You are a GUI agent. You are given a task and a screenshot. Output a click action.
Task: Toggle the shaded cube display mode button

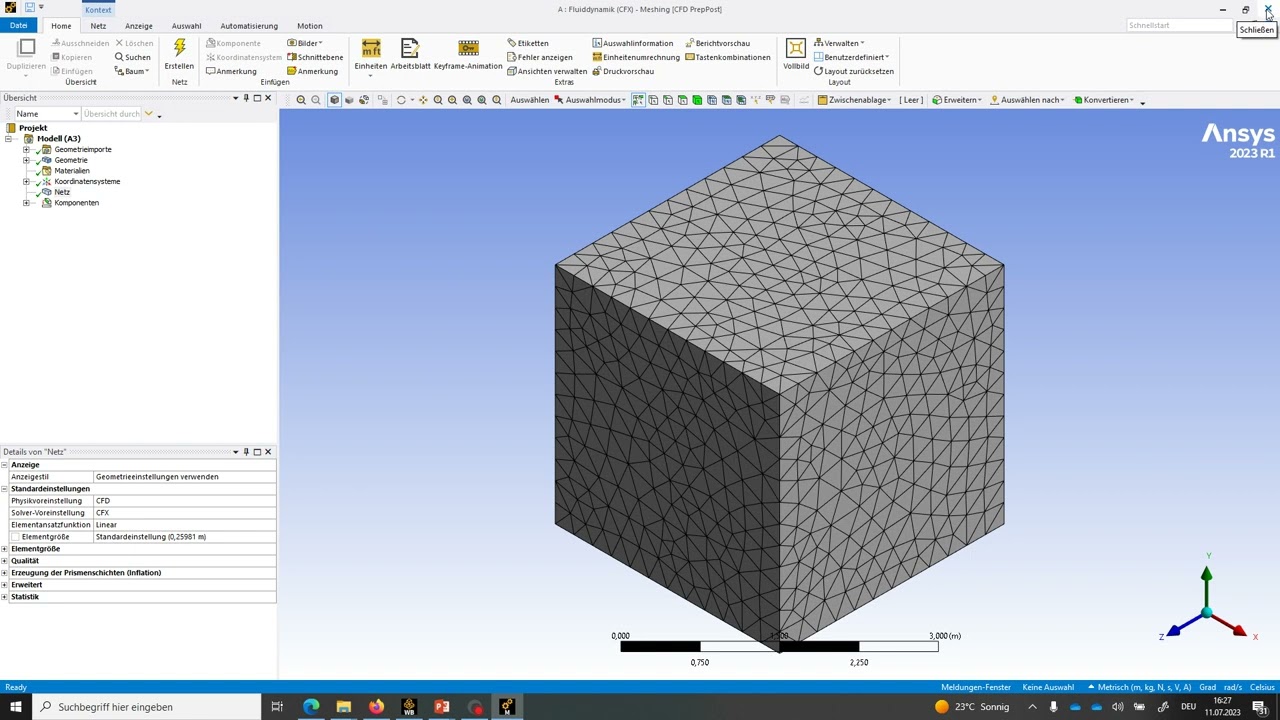pos(335,100)
